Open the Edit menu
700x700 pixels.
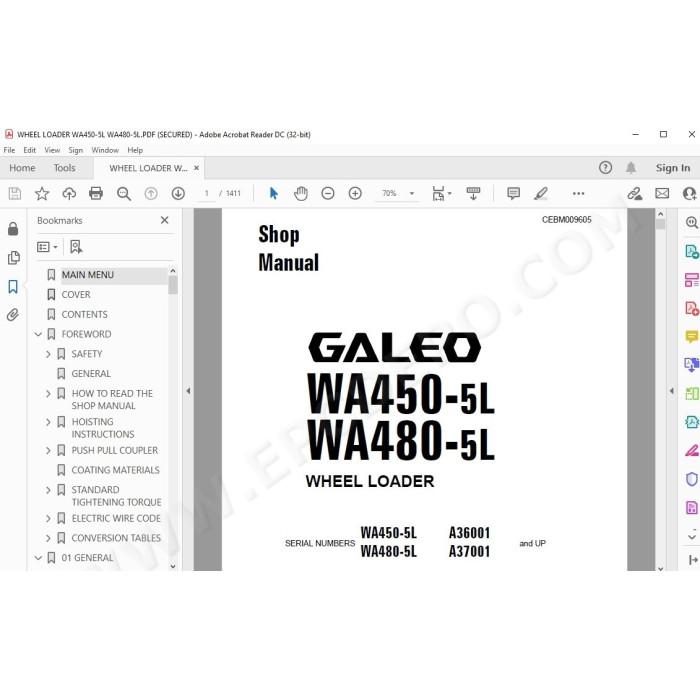click(29, 150)
